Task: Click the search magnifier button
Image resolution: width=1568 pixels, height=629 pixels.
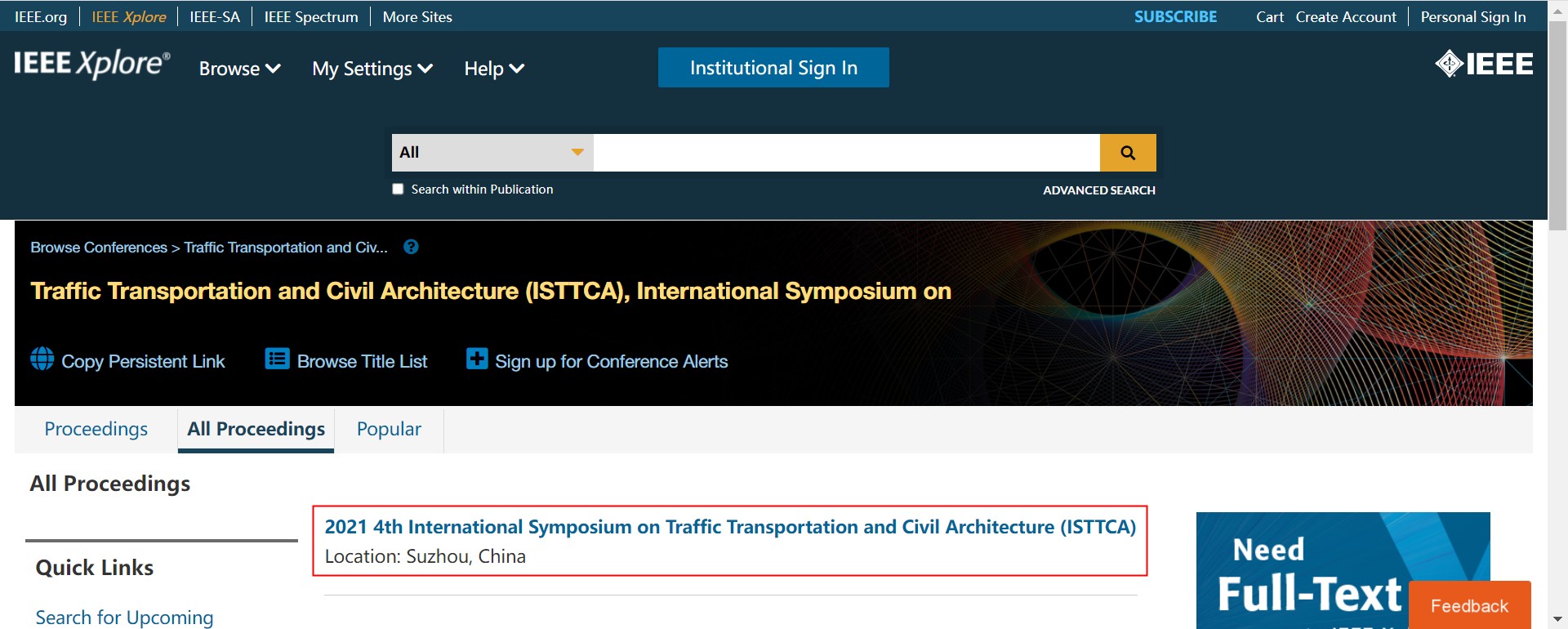Action: [1127, 153]
